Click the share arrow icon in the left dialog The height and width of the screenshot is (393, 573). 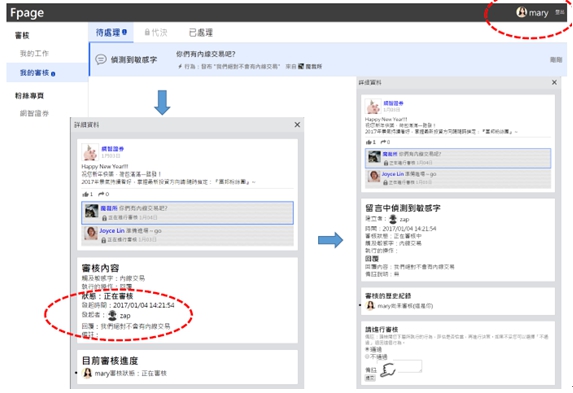101,194
